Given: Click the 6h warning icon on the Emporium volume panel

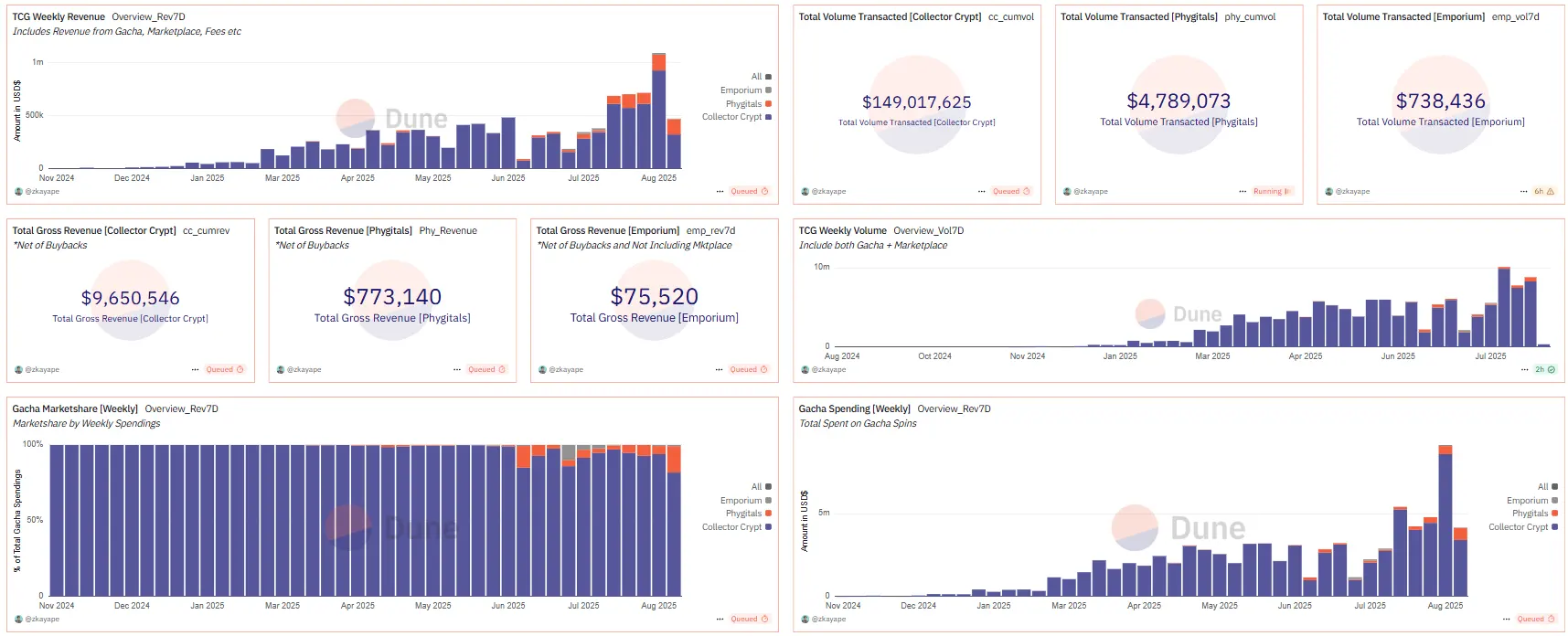Looking at the screenshot, I should tap(1550, 192).
